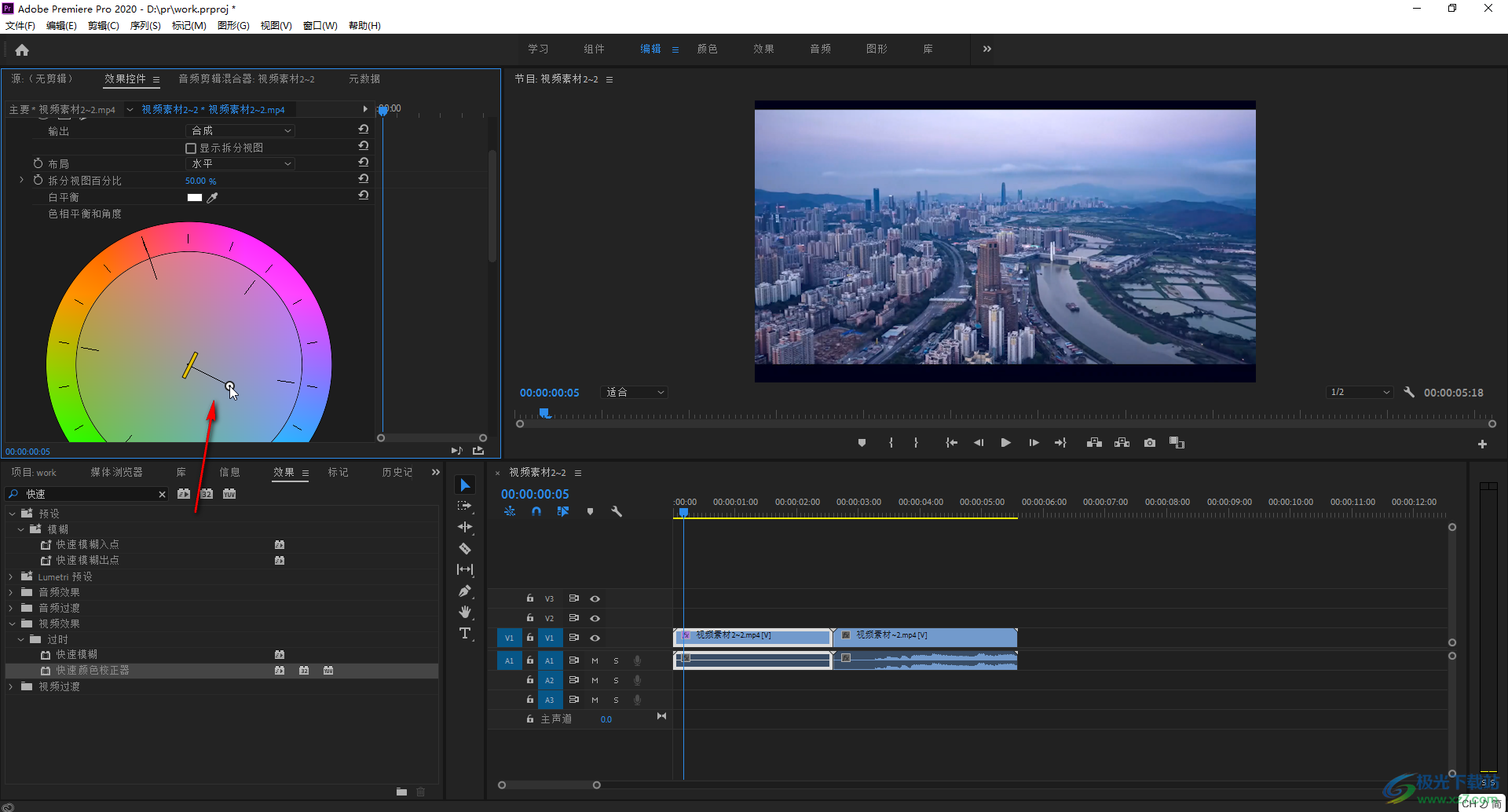Image resolution: width=1508 pixels, height=812 pixels.
Task: Select the Track Select Forward tool
Action: point(465,506)
